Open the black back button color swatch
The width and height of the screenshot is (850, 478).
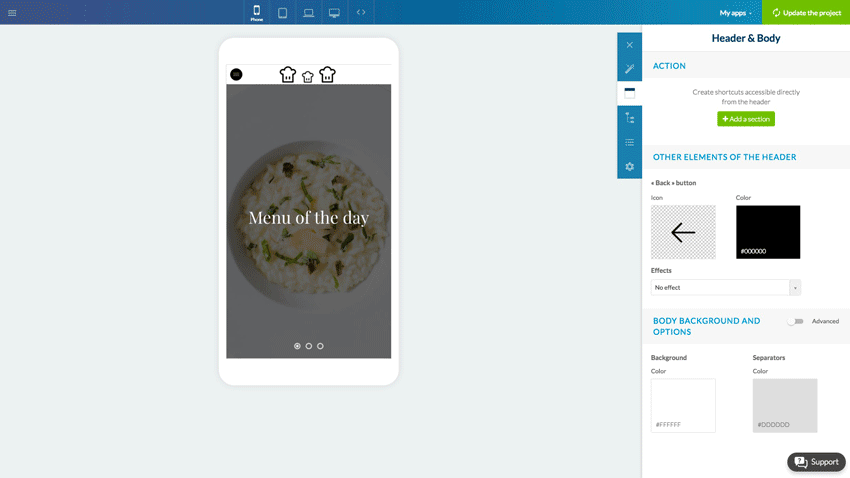click(x=768, y=232)
